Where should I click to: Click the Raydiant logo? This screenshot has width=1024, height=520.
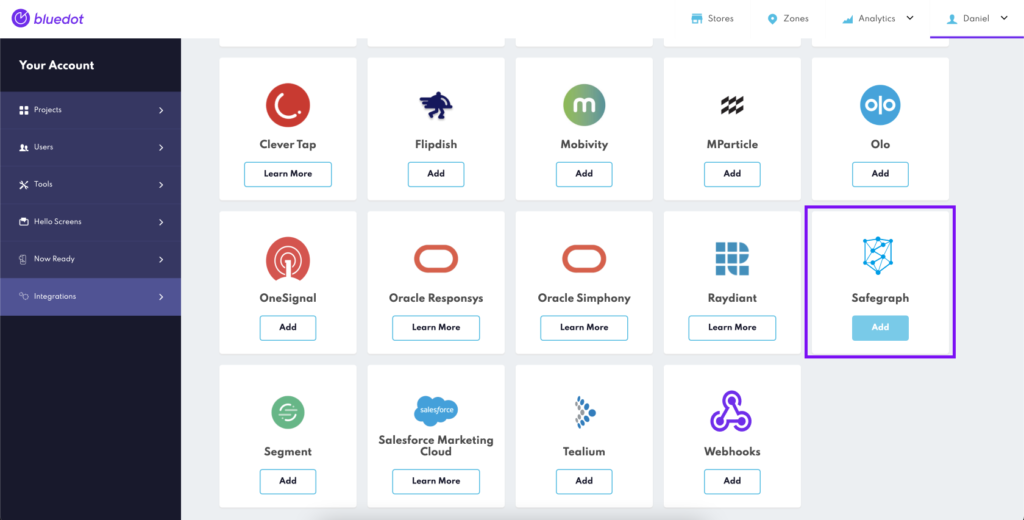coord(732,259)
